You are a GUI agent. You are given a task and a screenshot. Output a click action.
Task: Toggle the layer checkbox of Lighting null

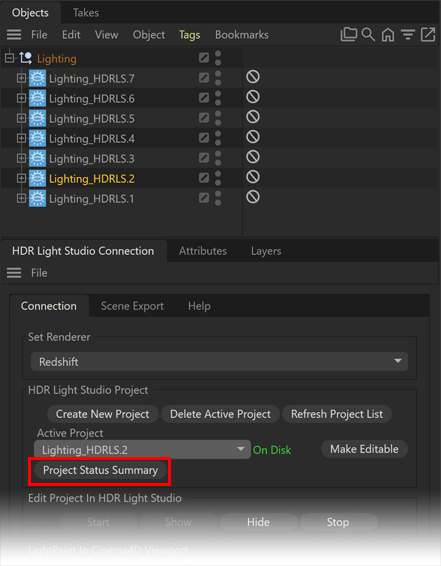(204, 58)
